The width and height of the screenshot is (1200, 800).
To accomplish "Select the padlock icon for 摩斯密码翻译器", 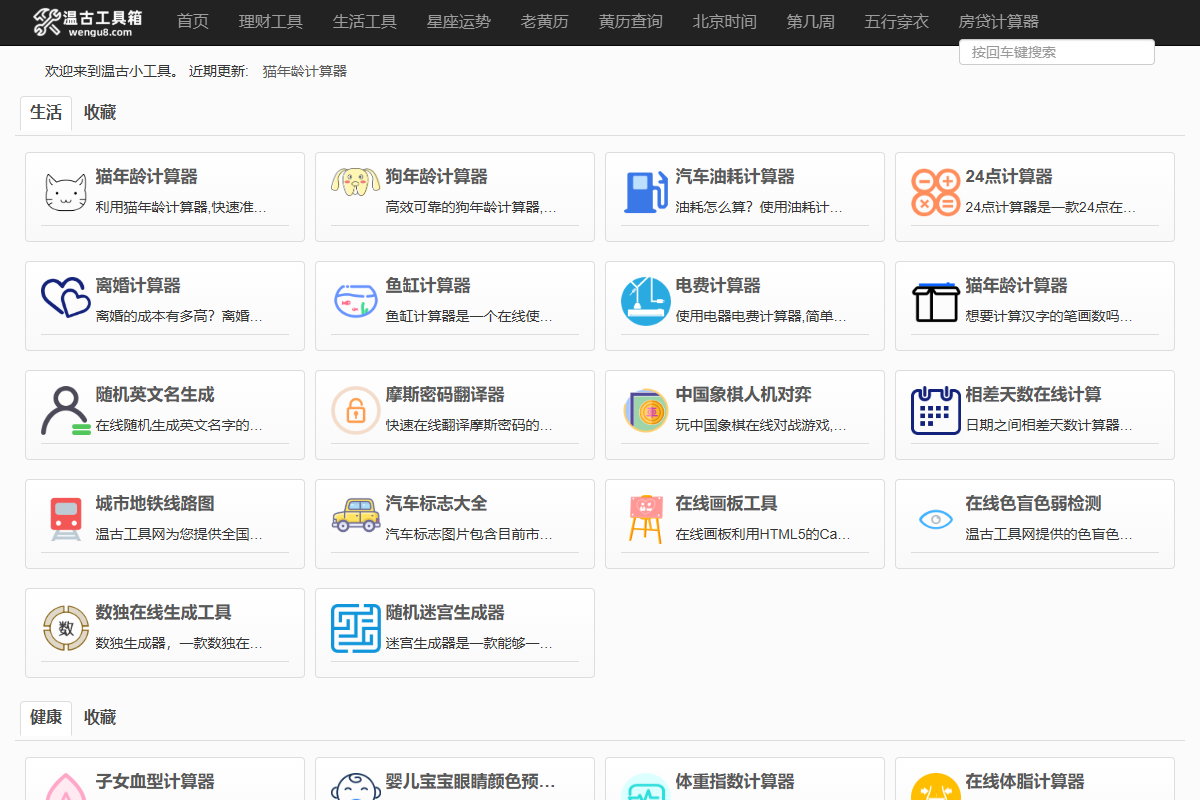I will click(354, 410).
